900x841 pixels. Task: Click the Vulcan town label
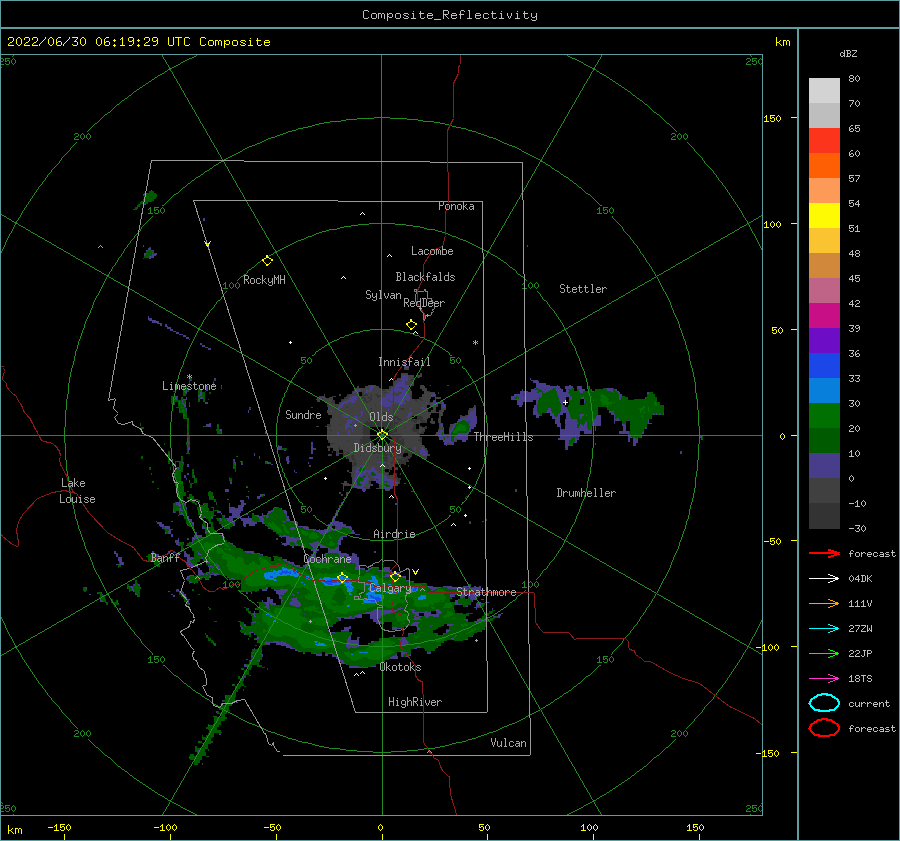coord(509,743)
